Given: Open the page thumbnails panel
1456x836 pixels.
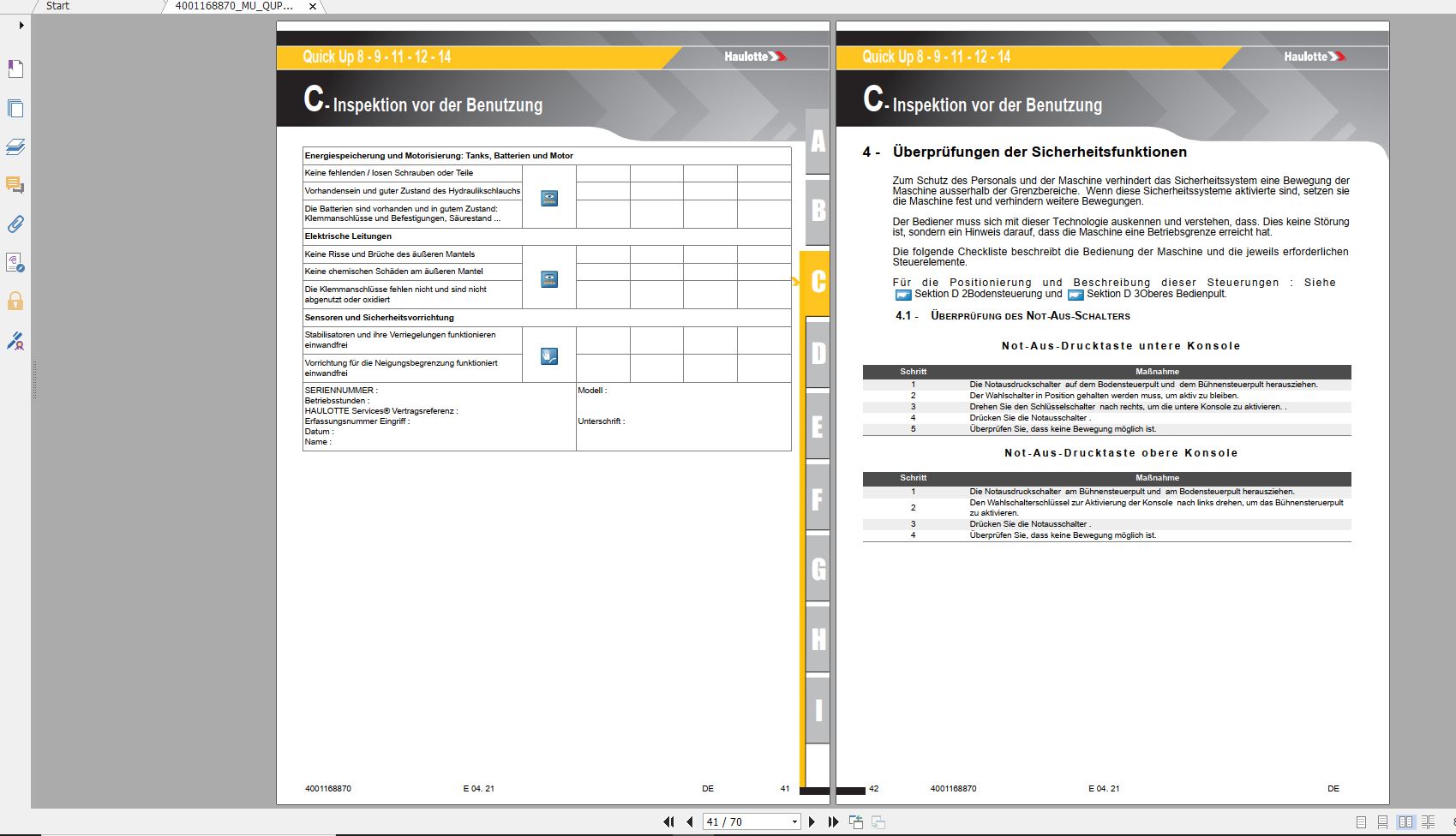Looking at the screenshot, I should 15,109.
